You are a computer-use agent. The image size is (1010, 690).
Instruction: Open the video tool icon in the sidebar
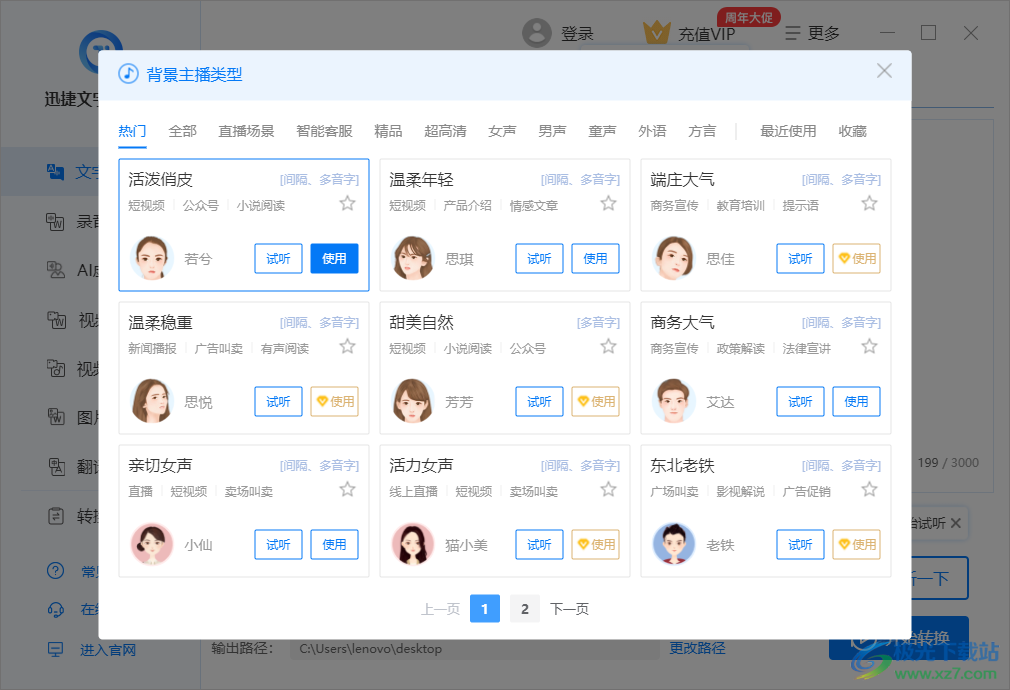tap(55, 320)
